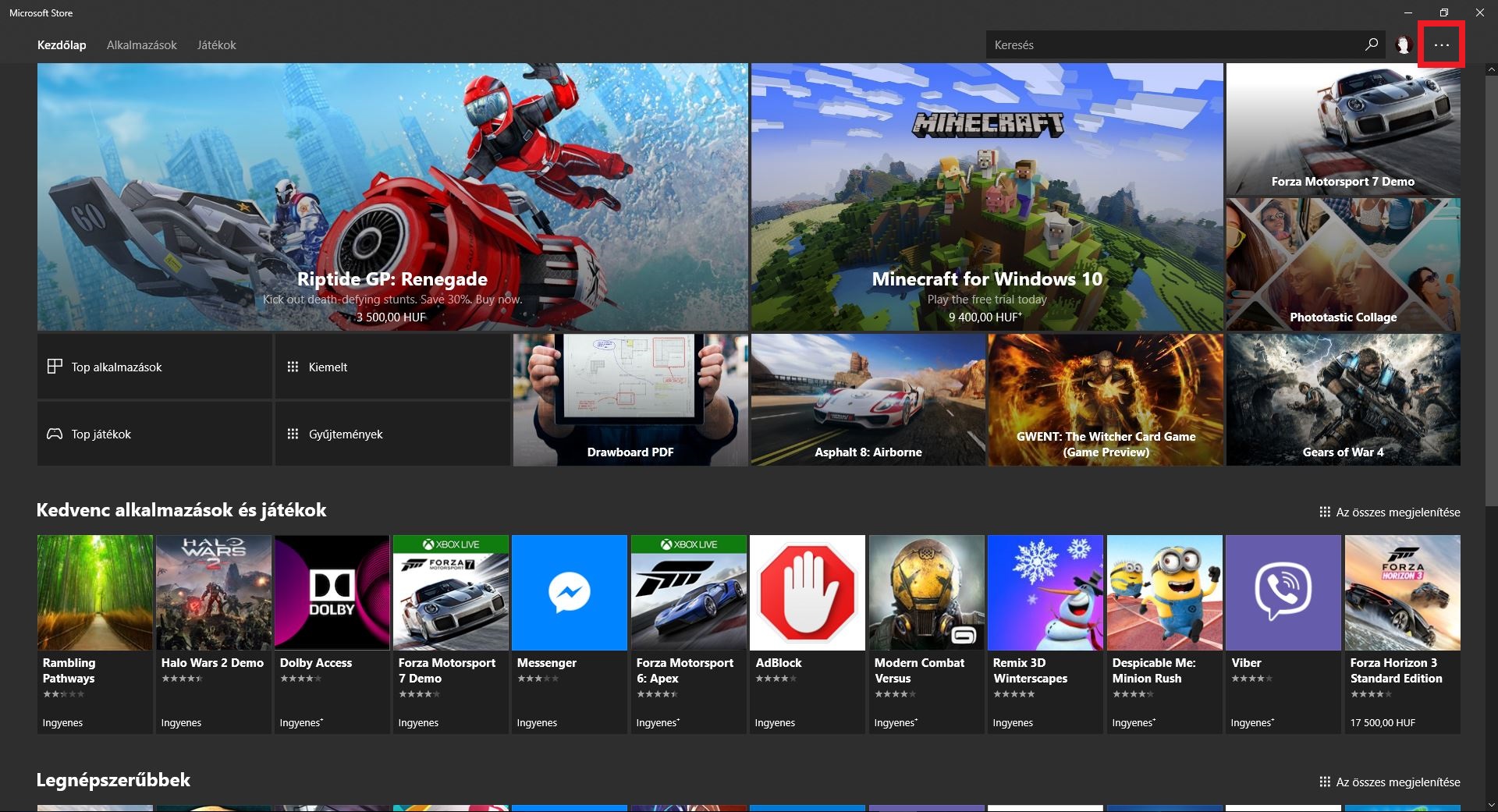Show all in Kedvenc alkalmazások és játékok
This screenshot has width=1498, height=812.
[x=1390, y=512]
